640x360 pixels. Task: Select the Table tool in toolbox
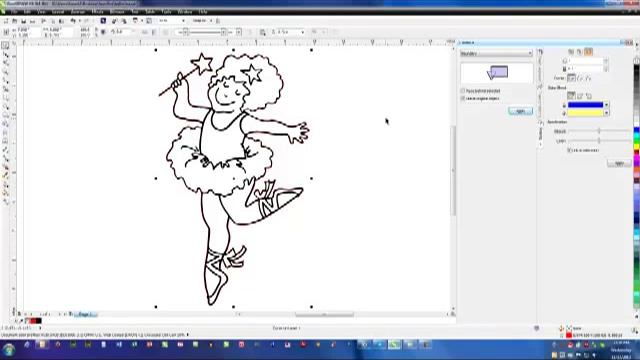[x=5, y=141]
